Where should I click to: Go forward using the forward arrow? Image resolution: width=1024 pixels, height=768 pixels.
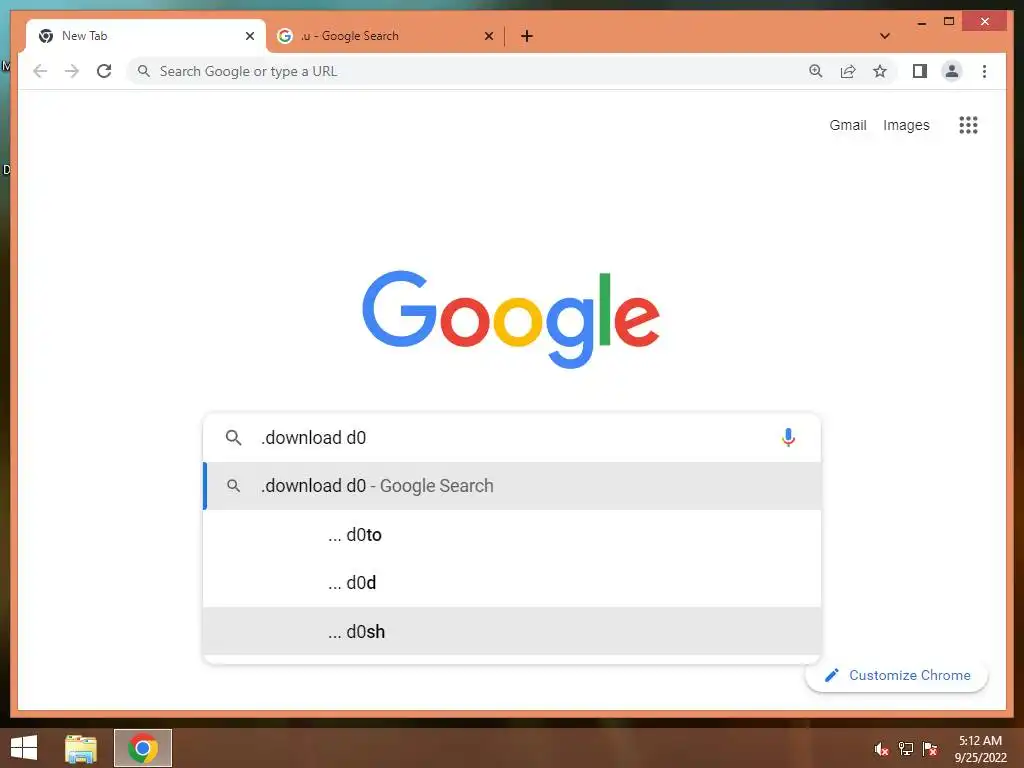(72, 71)
